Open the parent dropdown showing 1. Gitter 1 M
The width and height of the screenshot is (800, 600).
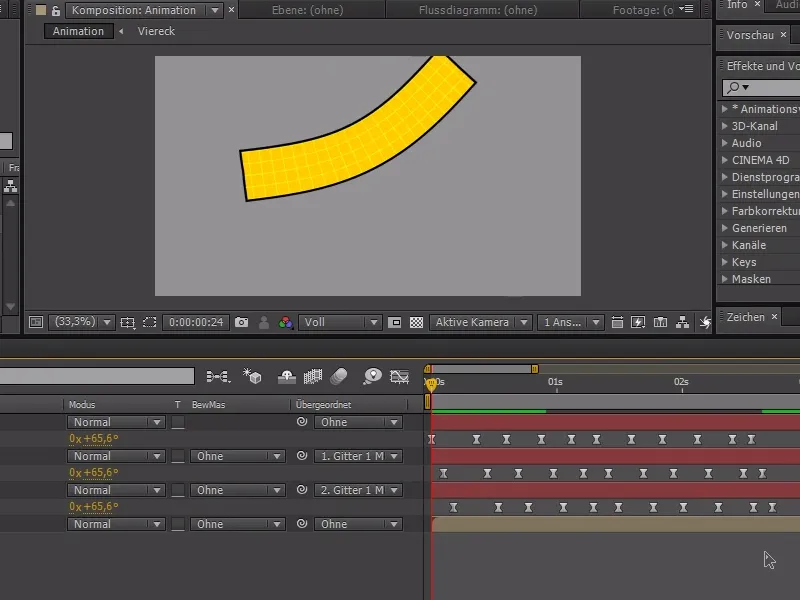pos(358,456)
